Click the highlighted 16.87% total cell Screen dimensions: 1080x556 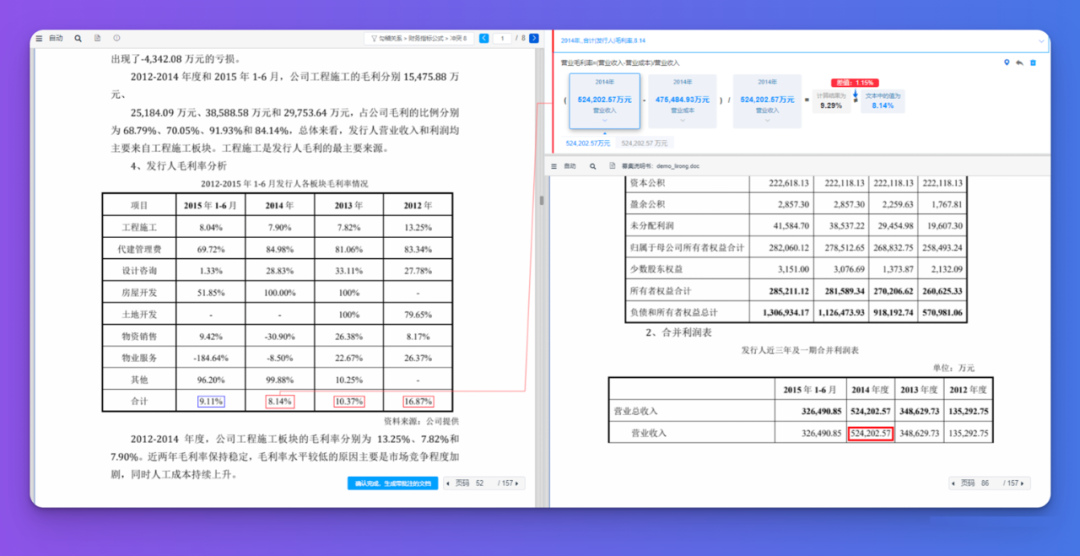pos(418,401)
